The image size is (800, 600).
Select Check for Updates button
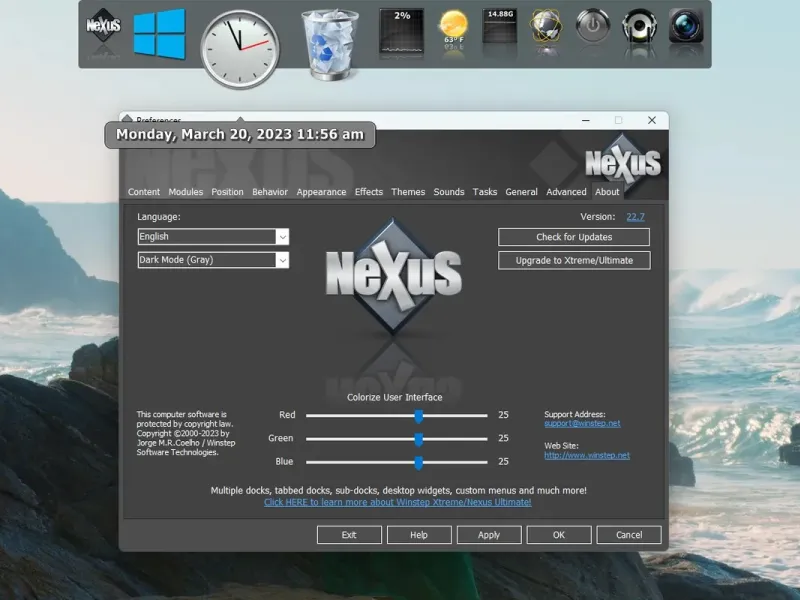(574, 237)
